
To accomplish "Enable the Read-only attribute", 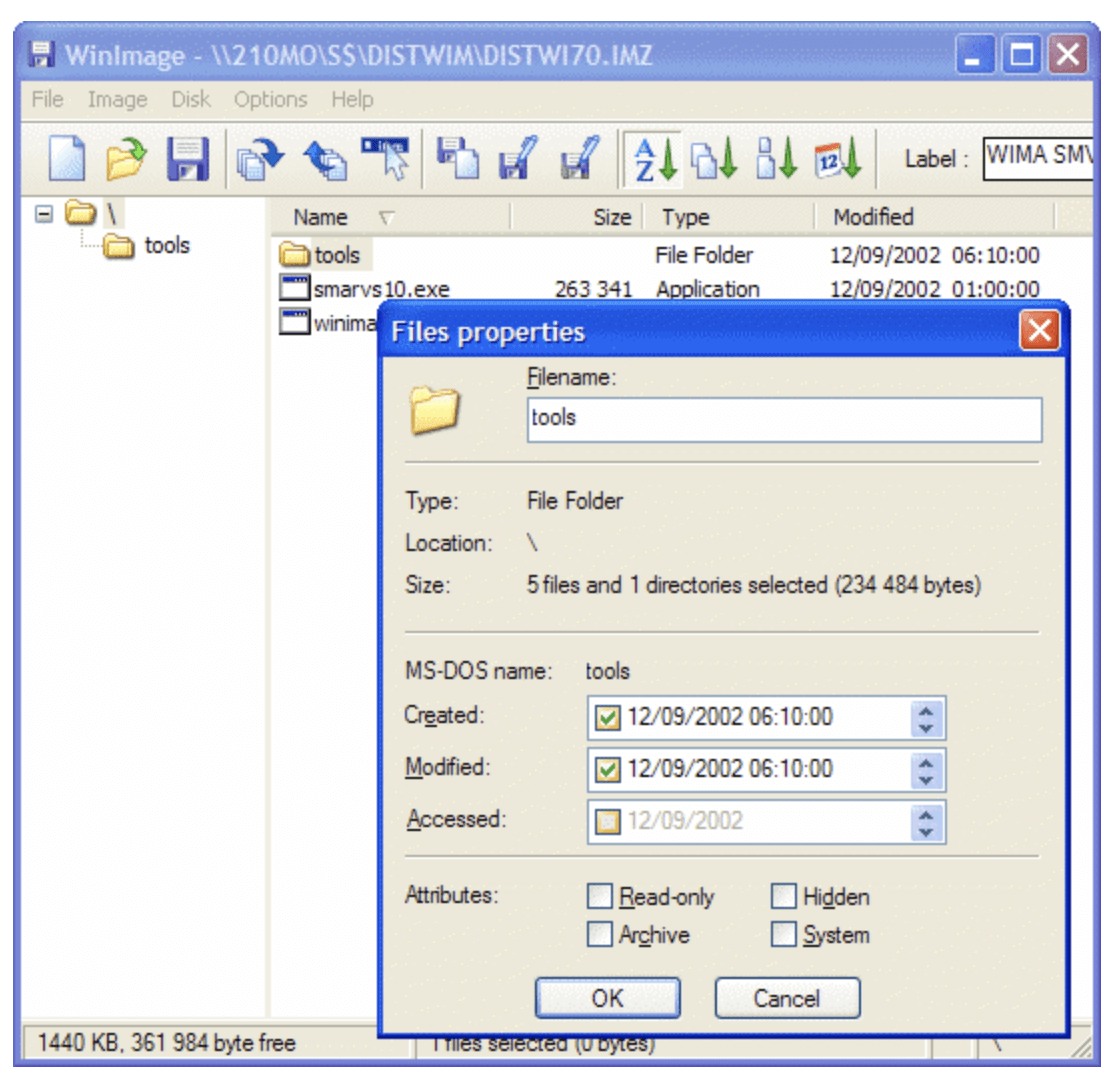I will (600, 897).
